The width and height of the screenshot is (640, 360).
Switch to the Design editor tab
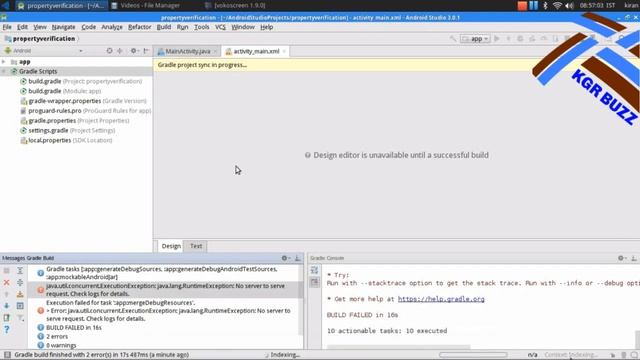click(x=171, y=246)
